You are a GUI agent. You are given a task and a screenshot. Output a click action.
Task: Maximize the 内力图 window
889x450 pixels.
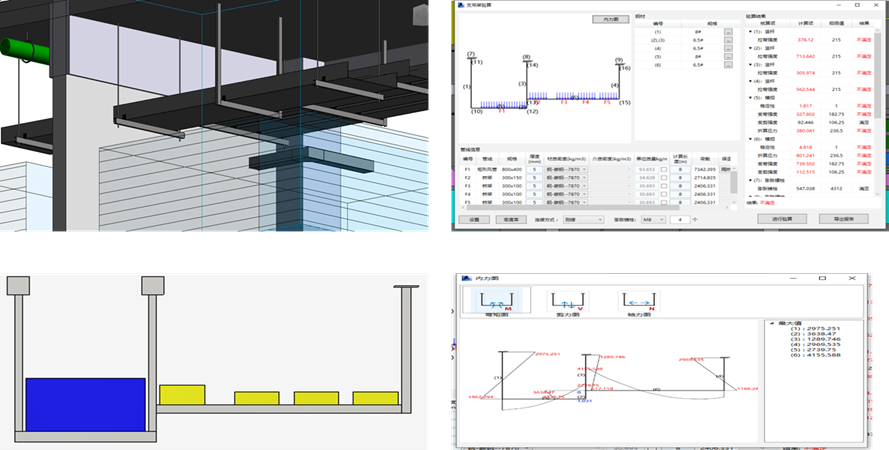tap(822, 278)
